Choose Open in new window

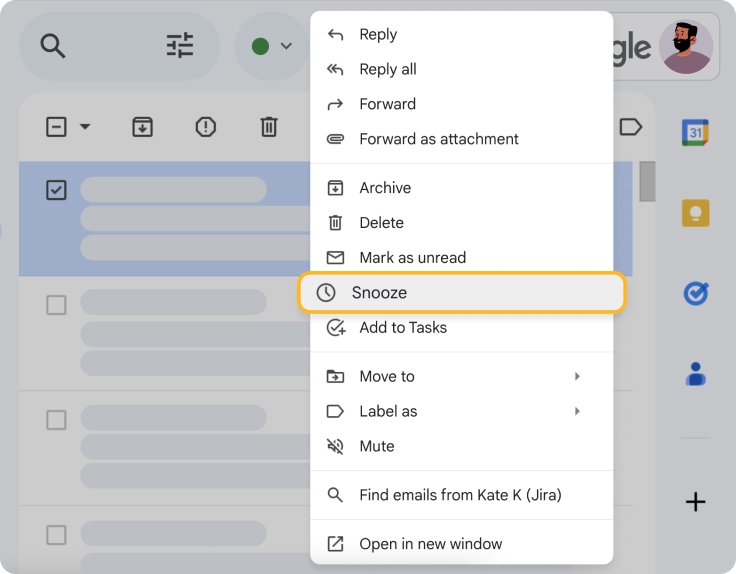coord(461,543)
